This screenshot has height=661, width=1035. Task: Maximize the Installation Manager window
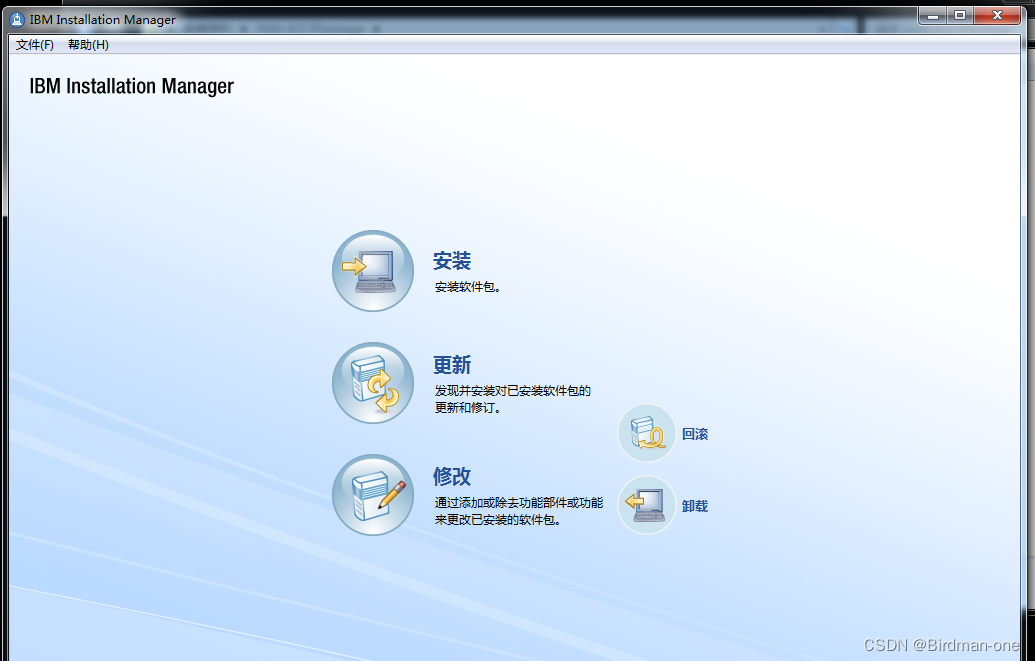coord(960,16)
